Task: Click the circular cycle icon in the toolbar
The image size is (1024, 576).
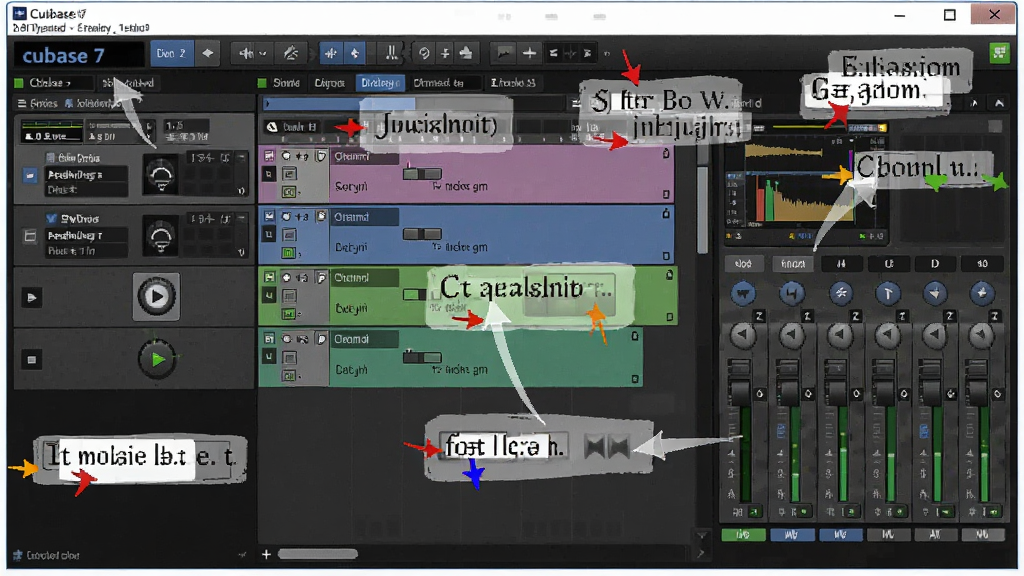Action: [424, 54]
